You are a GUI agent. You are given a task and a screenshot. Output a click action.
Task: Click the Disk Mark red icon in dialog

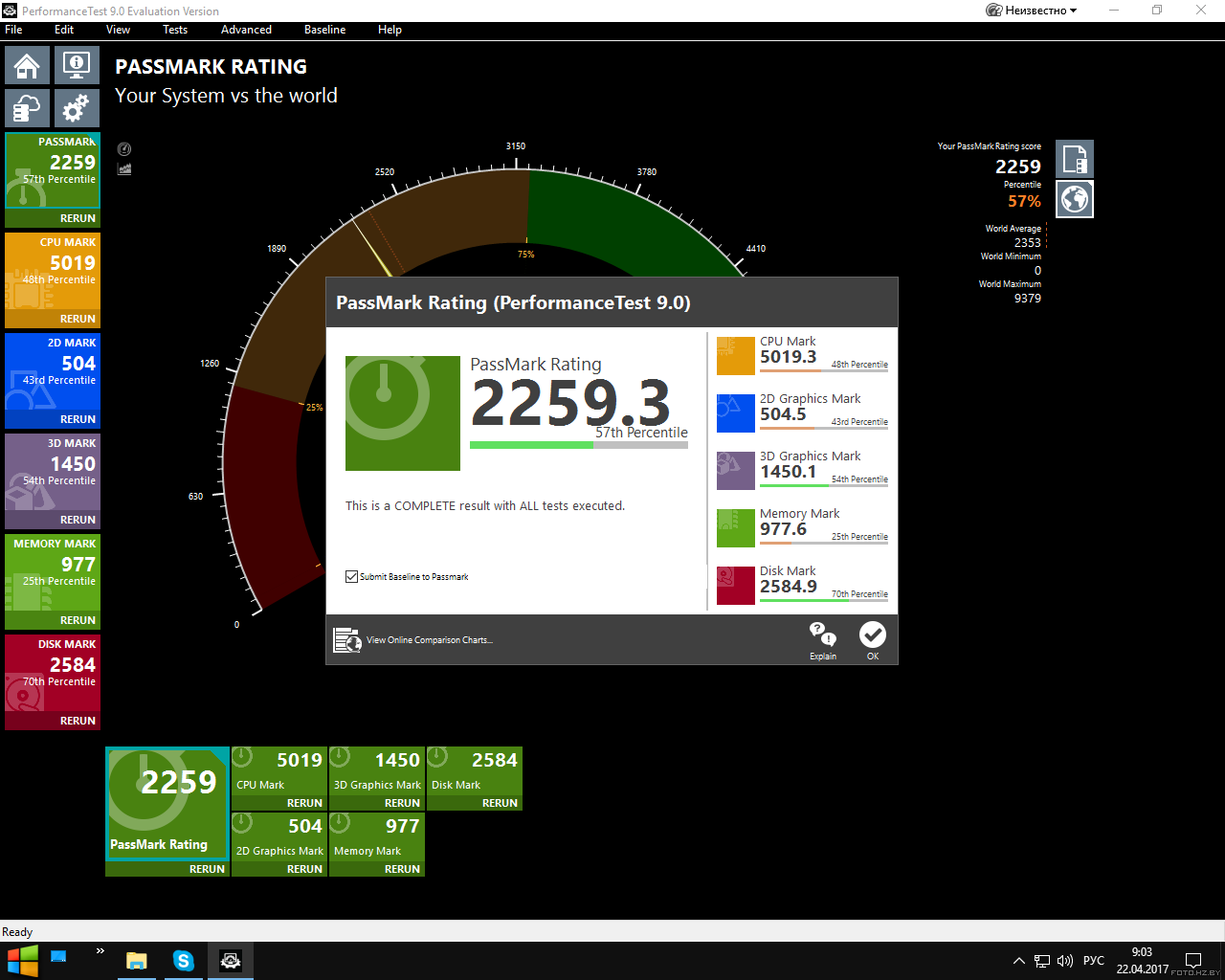pyautogui.click(x=736, y=586)
